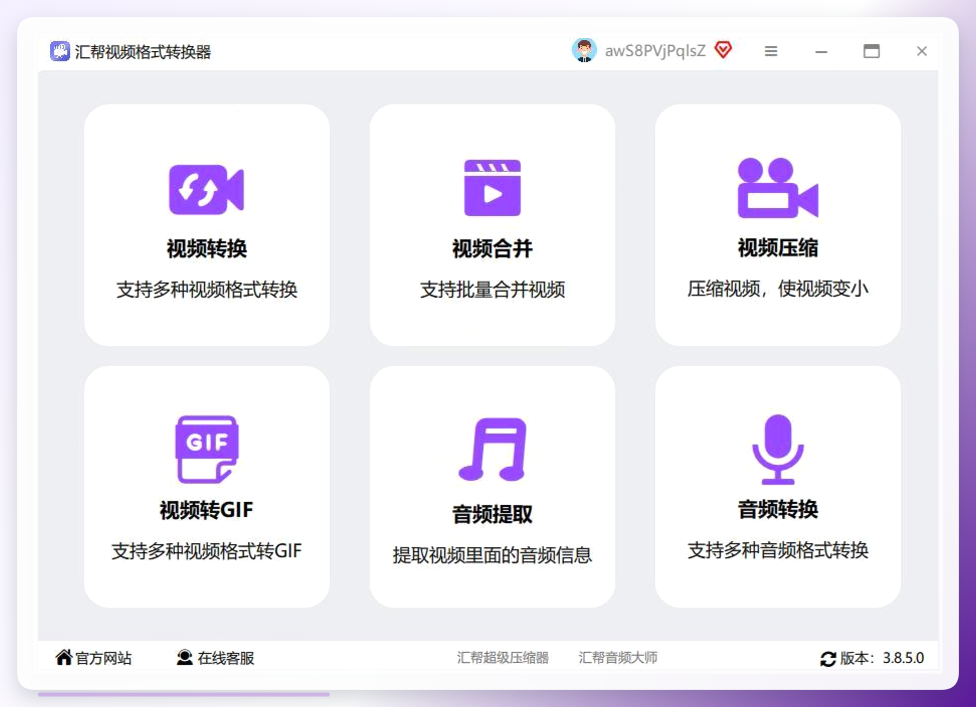976x707 pixels.
Task: Click the home icon for 官方网站
Action: click(x=63, y=657)
